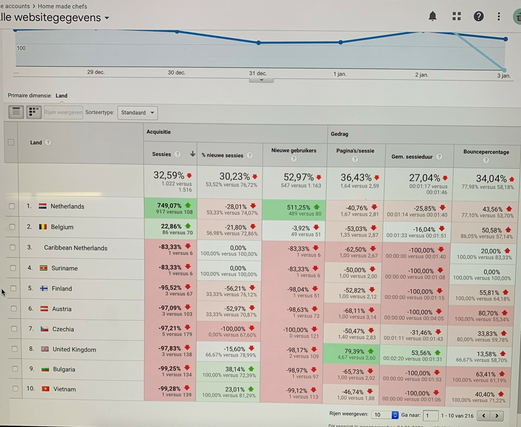Check the Czechia row checkbox
This screenshot has width=521, height=427.
click(14, 329)
